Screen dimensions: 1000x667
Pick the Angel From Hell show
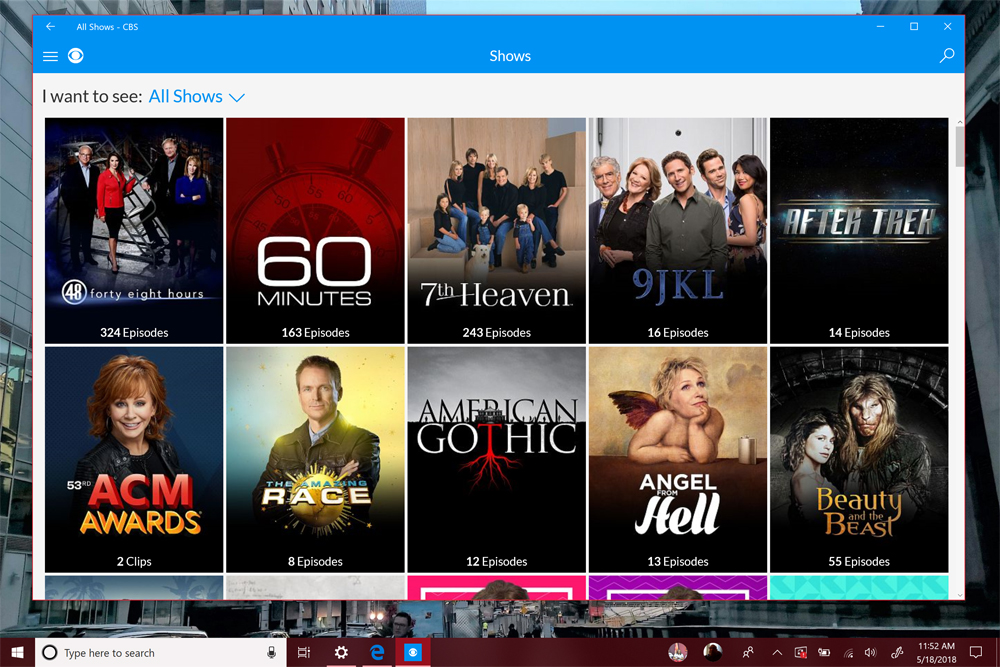pos(677,460)
